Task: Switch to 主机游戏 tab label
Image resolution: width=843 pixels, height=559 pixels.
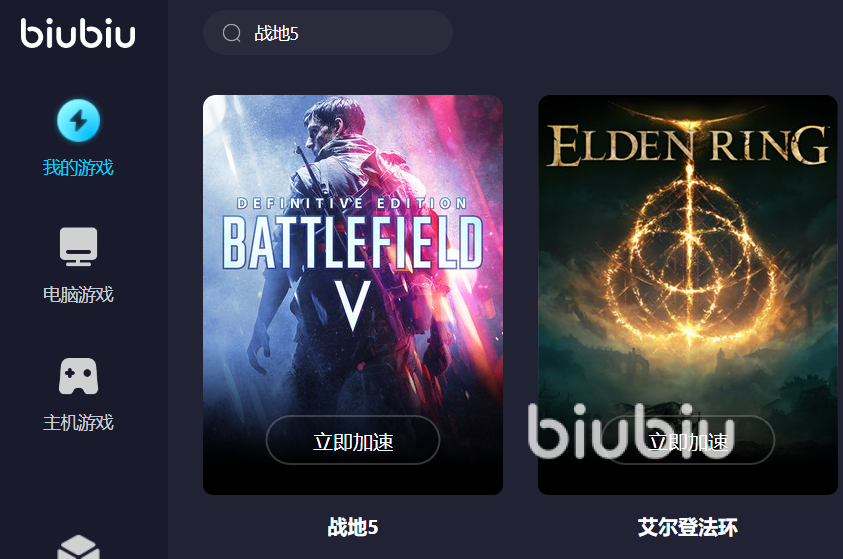Action: click(x=78, y=422)
